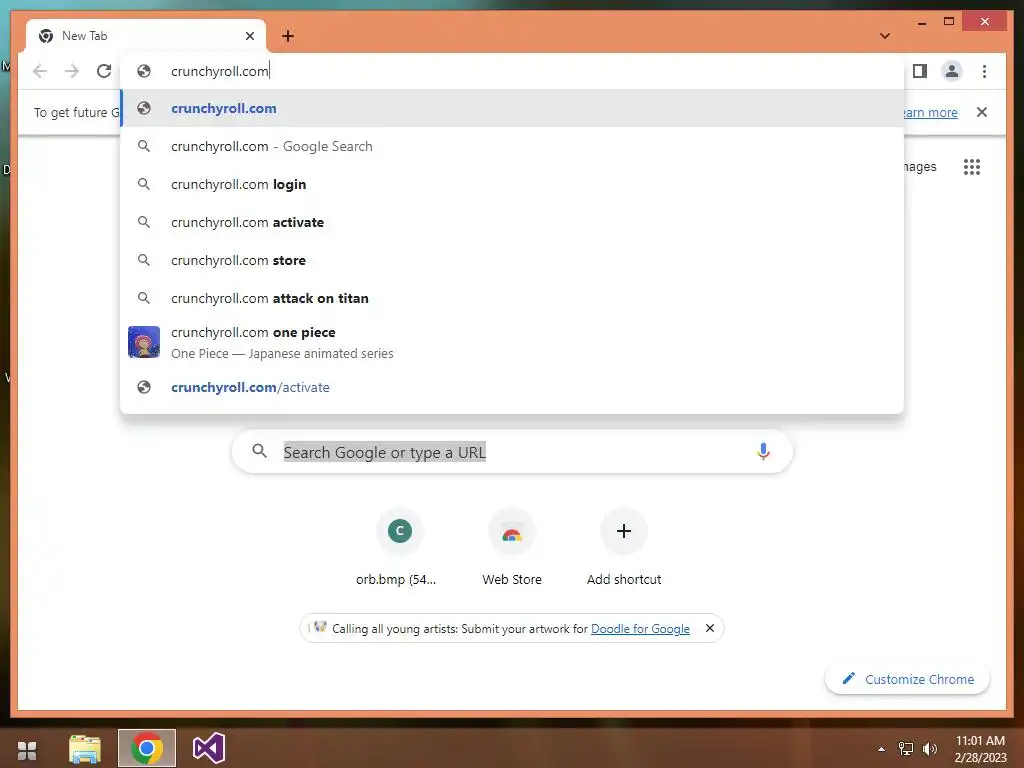Select the 'crunchyroll.com login' suggestion

pyautogui.click(x=512, y=184)
